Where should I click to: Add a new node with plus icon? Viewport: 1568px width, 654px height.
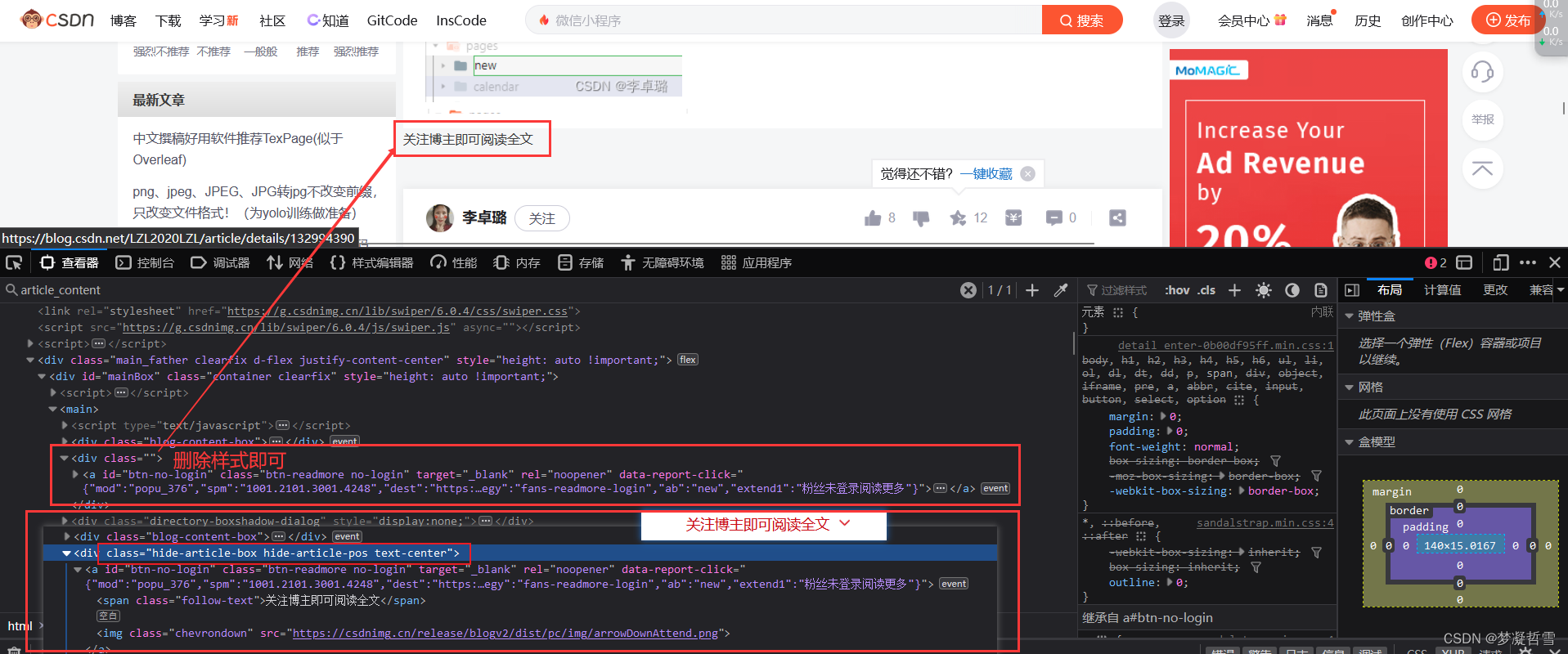(1032, 290)
